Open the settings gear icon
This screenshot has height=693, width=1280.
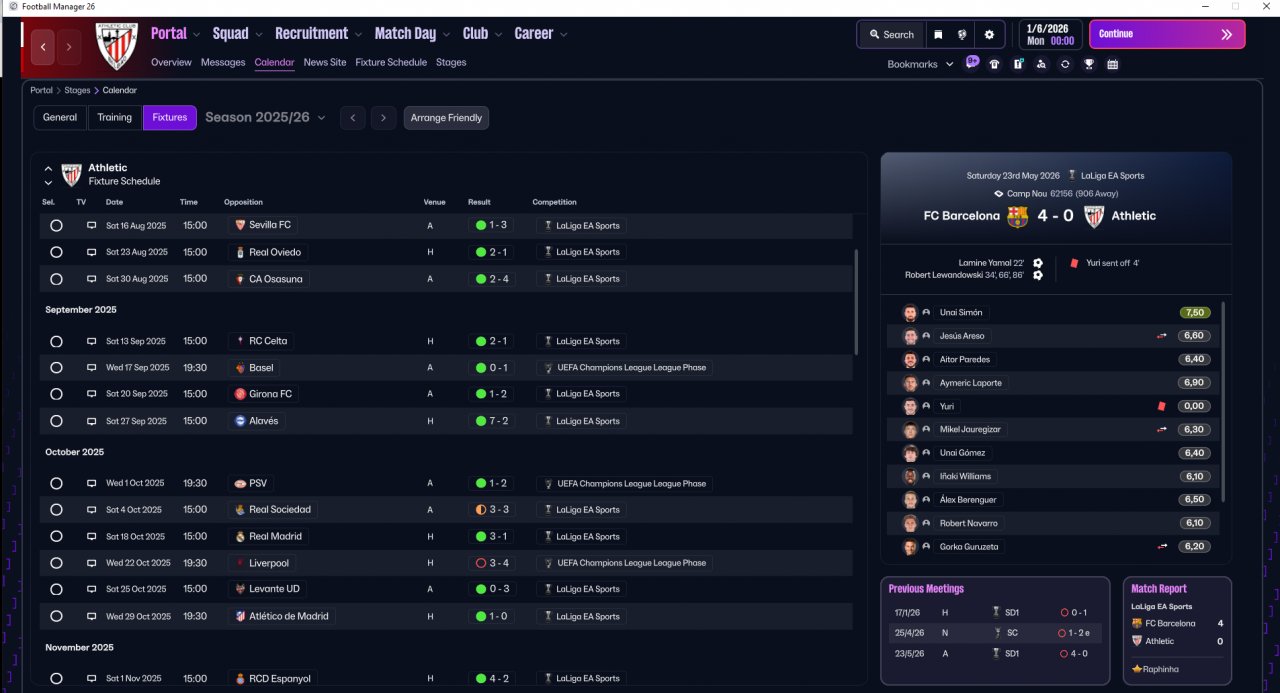[x=989, y=34]
